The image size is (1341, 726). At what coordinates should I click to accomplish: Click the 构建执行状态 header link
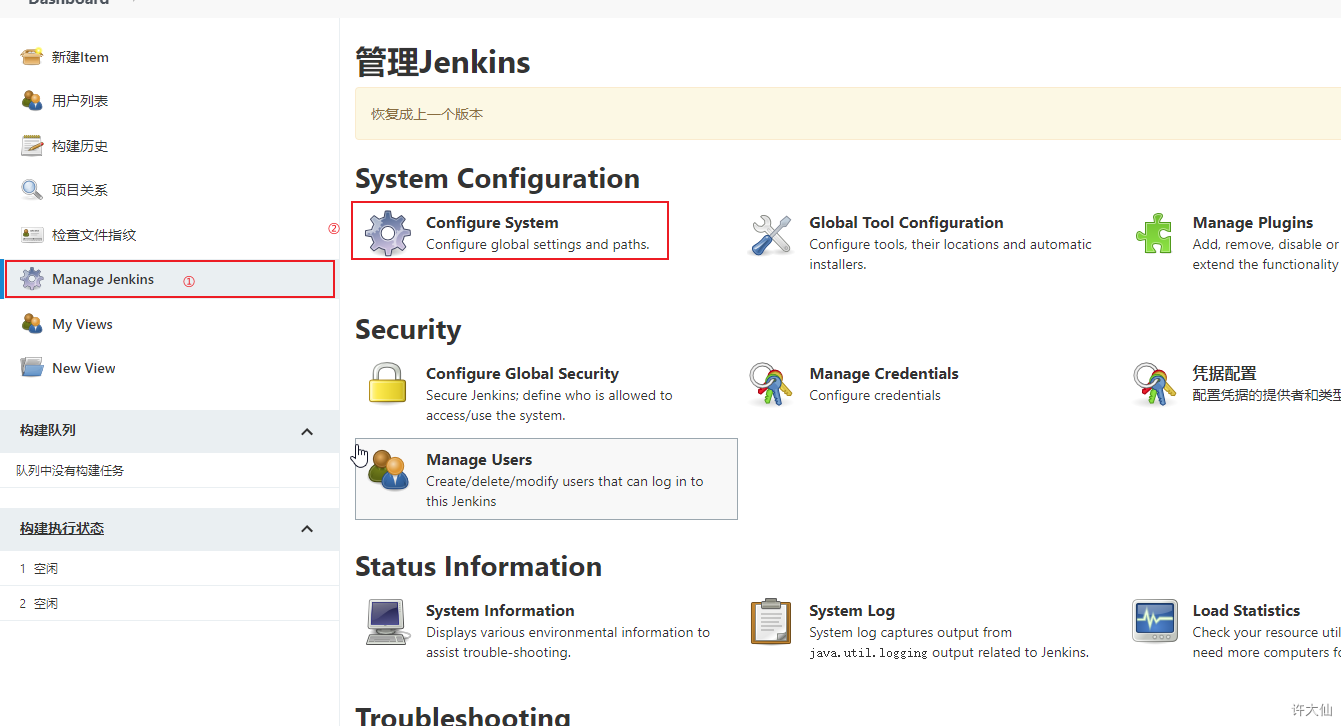click(x=62, y=528)
